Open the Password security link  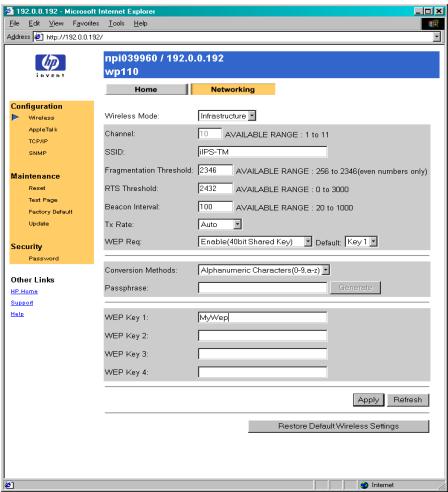44,258
